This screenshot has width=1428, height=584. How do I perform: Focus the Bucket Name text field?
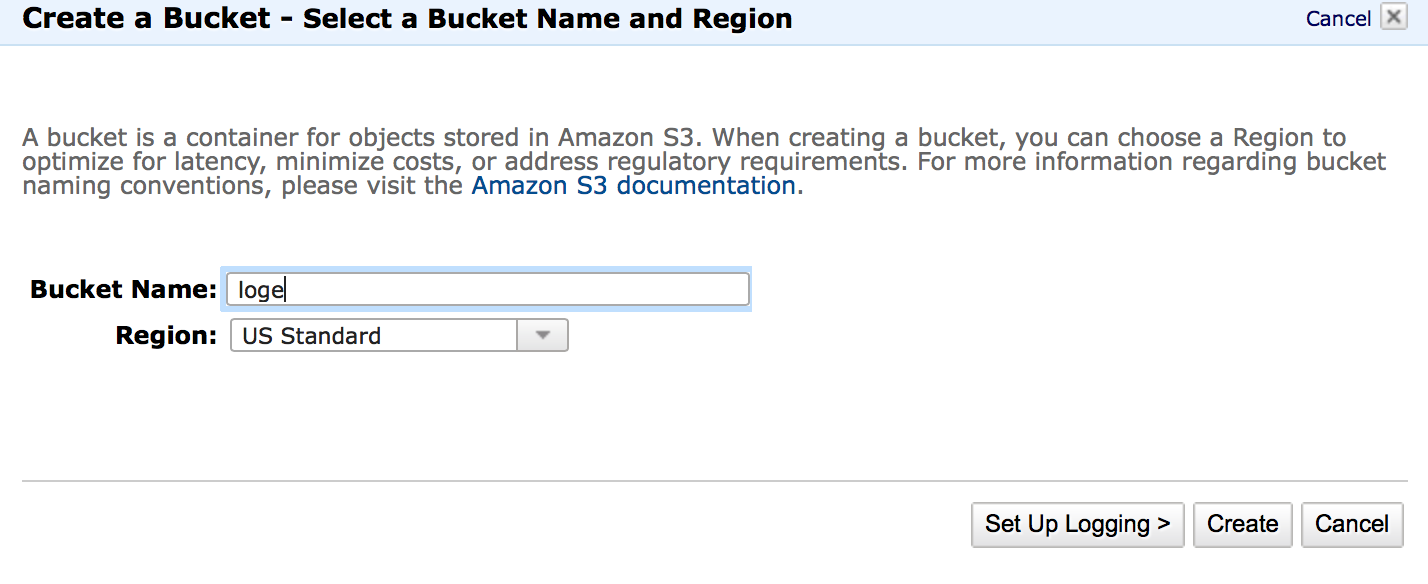pos(488,290)
